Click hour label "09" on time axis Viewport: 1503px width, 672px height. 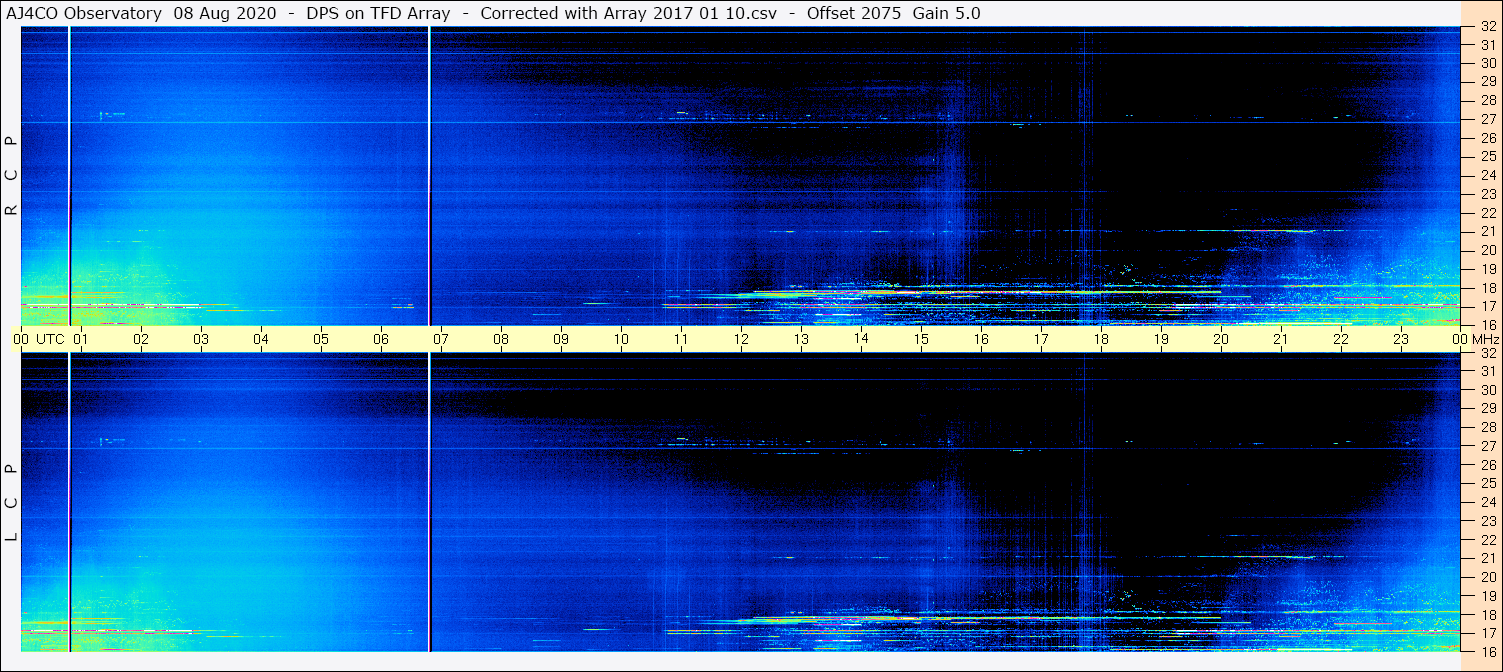click(x=562, y=339)
